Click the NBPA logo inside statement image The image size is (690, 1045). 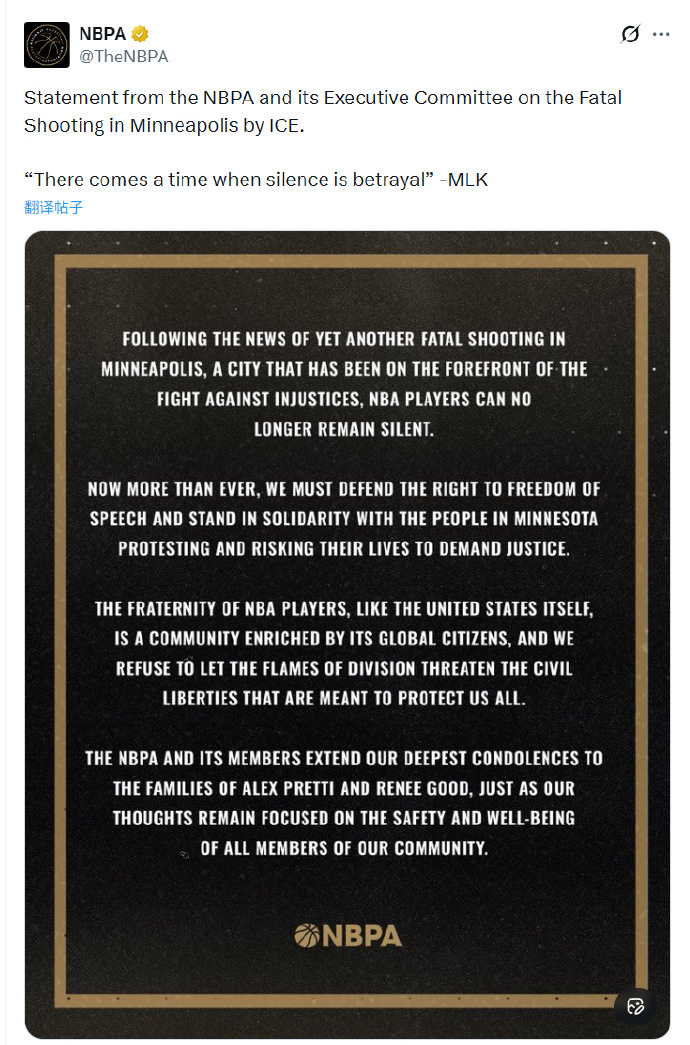point(348,936)
